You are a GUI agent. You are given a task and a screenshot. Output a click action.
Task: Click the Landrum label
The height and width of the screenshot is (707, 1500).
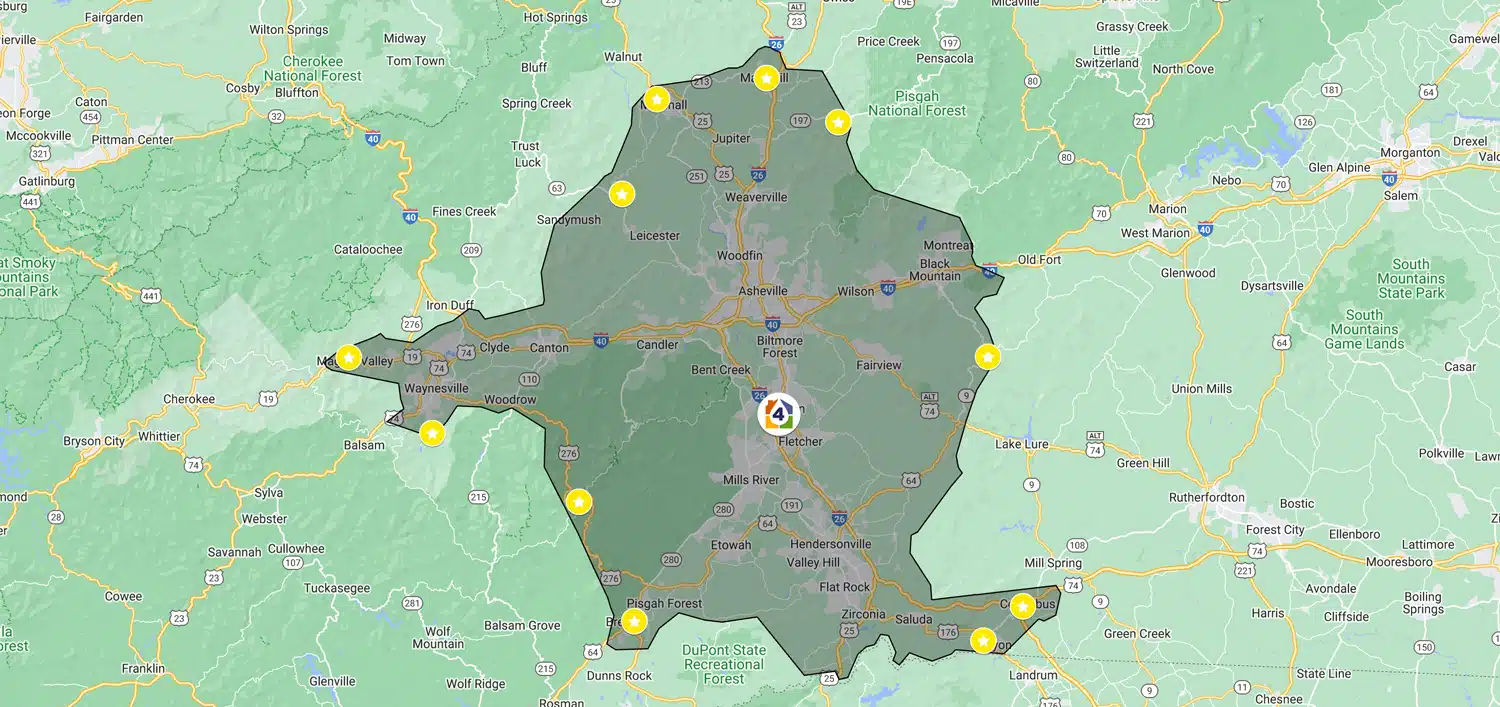[1033, 675]
